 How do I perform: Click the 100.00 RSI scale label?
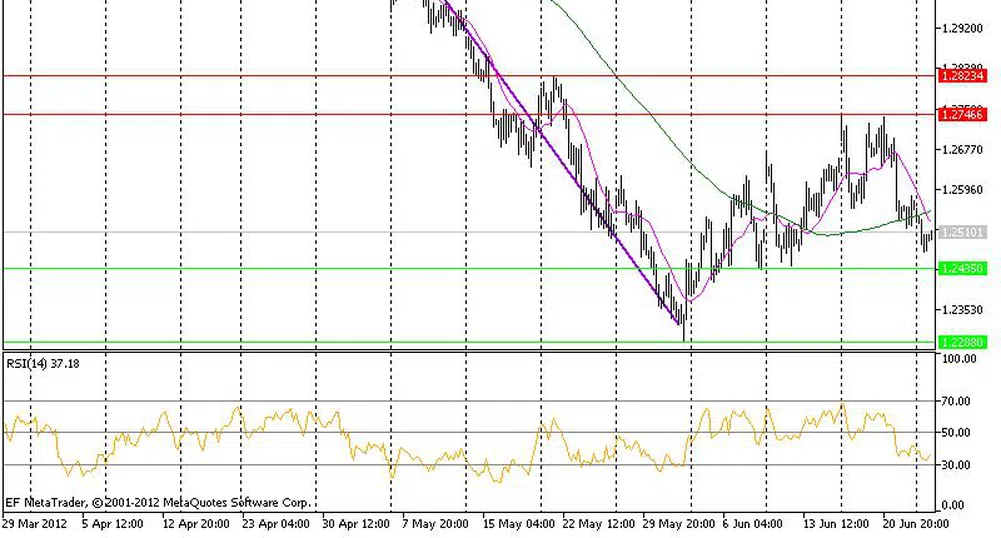958,358
